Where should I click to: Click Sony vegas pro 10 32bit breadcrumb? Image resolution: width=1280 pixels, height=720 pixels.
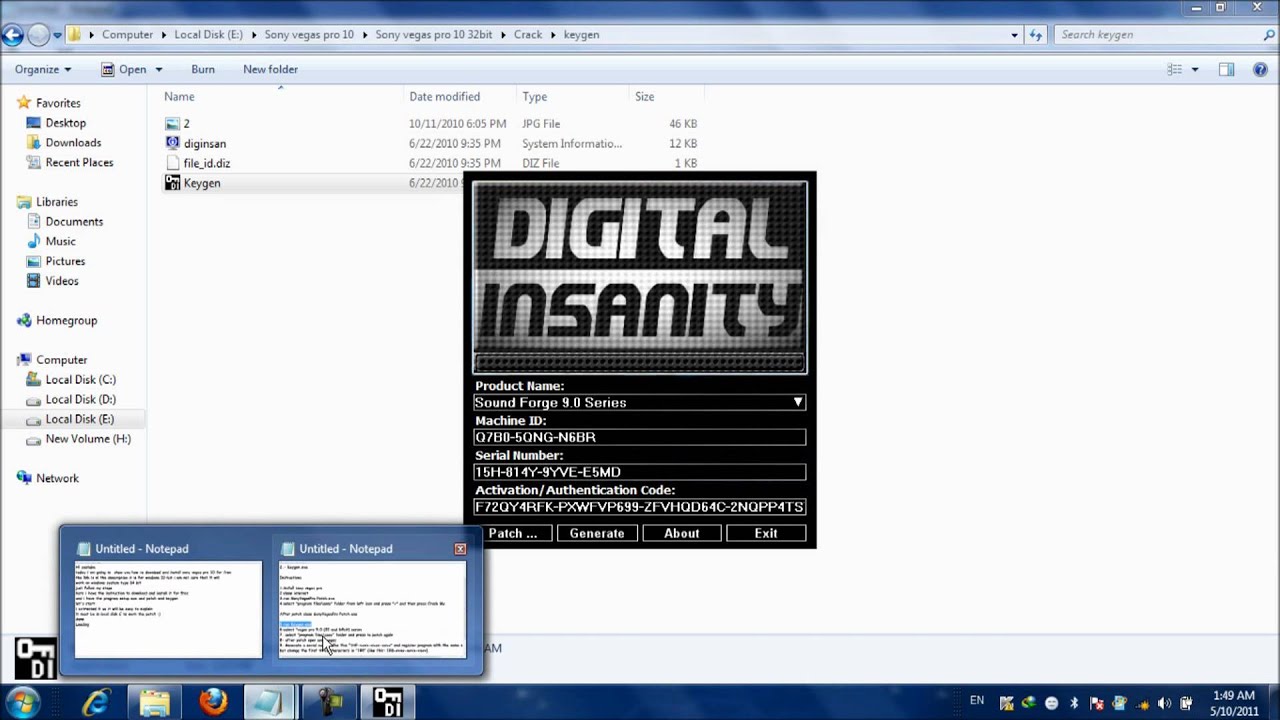tap(433, 35)
